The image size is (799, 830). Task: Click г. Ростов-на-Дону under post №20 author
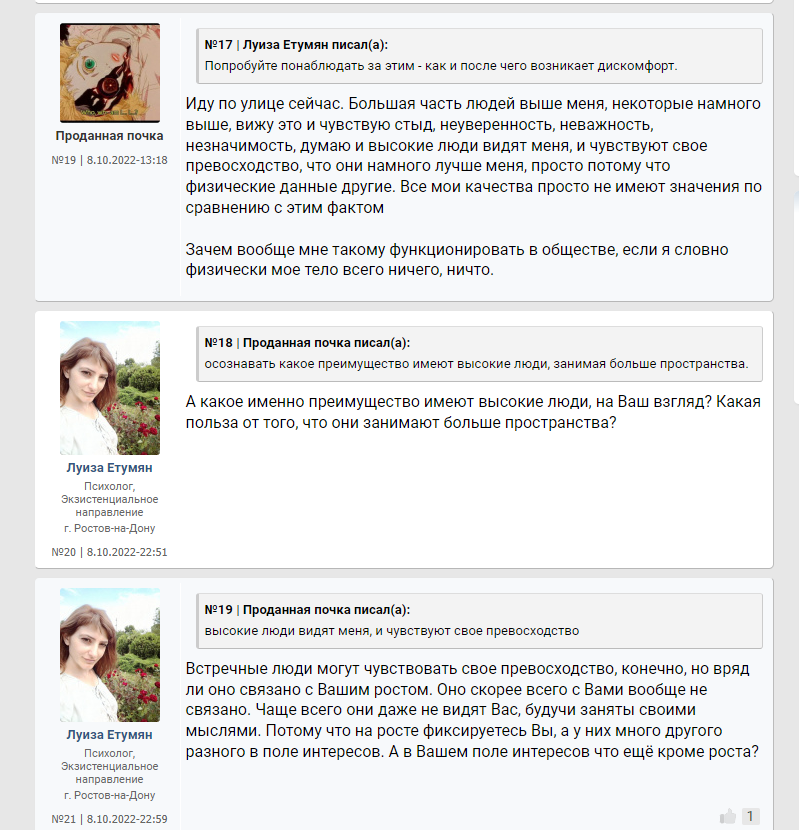pyautogui.click(x=110, y=528)
